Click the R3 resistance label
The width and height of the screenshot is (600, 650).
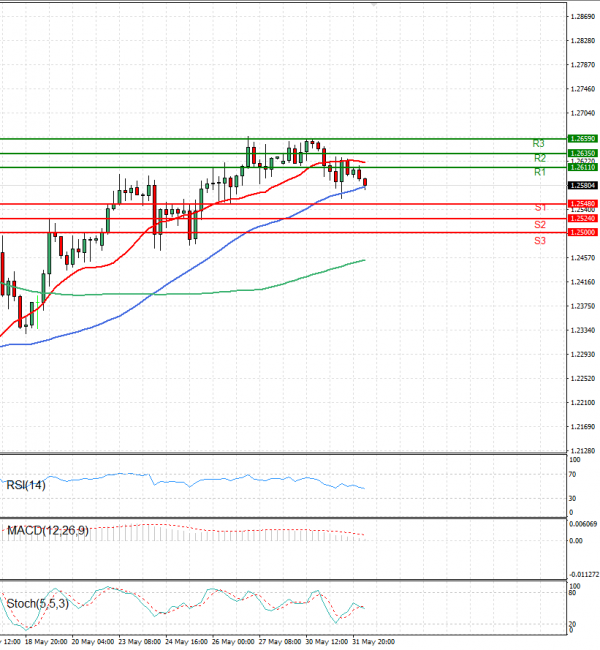tap(539, 144)
